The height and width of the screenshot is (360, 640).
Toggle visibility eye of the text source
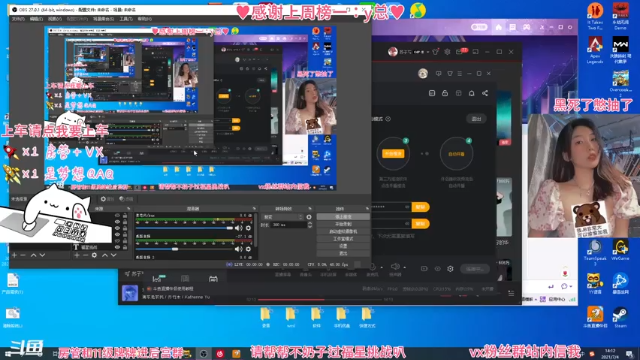pyautogui.click(x=118, y=247)
